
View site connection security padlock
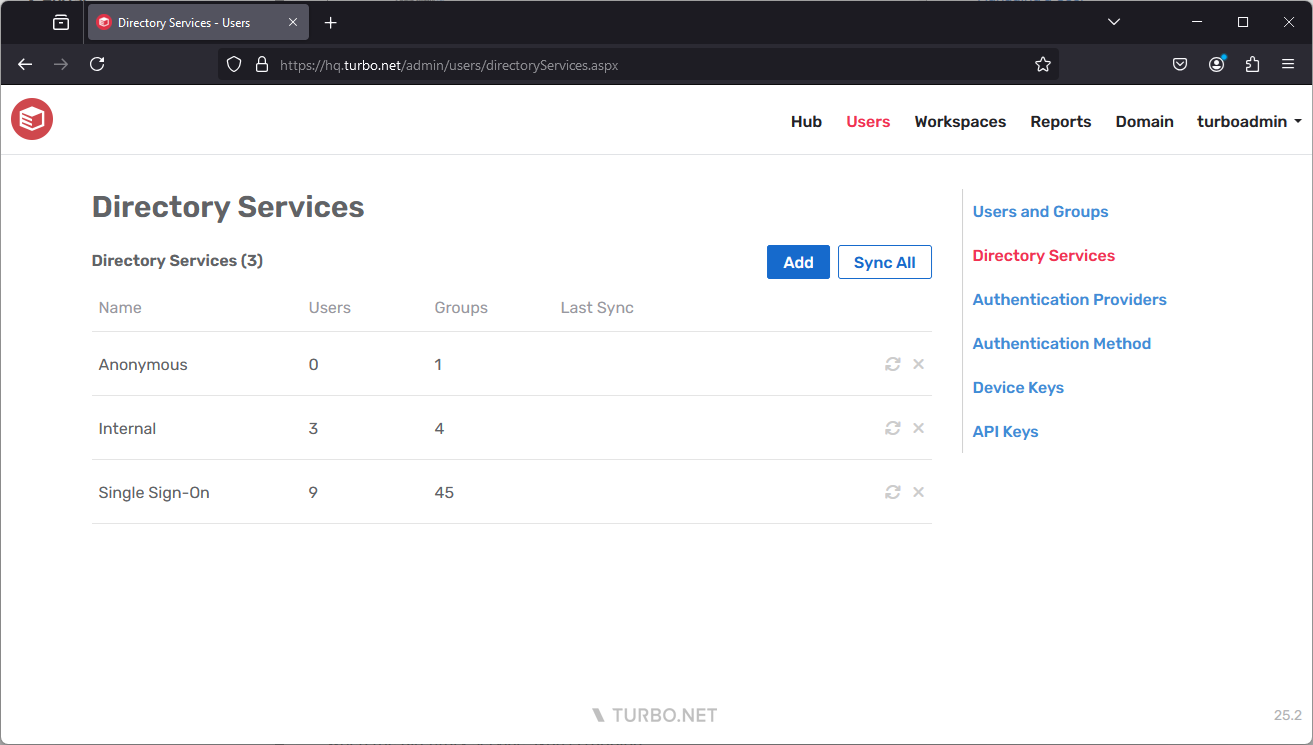point(261,63)
